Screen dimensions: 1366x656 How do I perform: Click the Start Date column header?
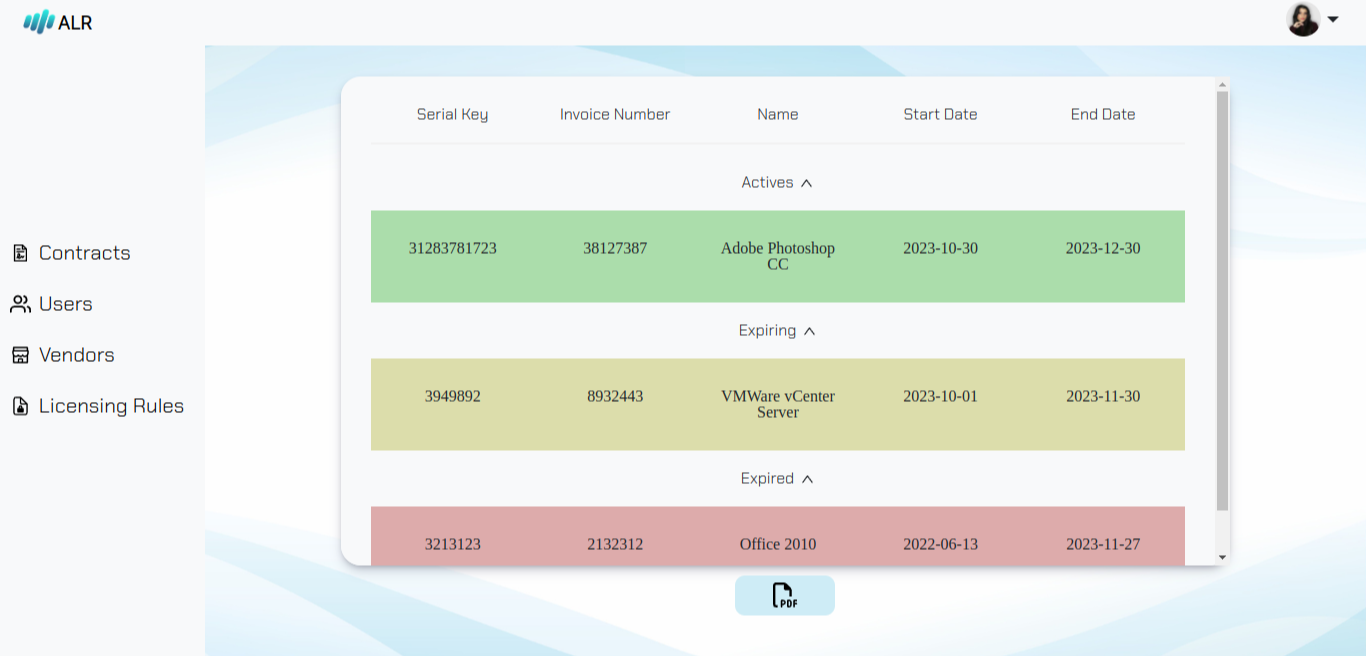click(940, 114)
